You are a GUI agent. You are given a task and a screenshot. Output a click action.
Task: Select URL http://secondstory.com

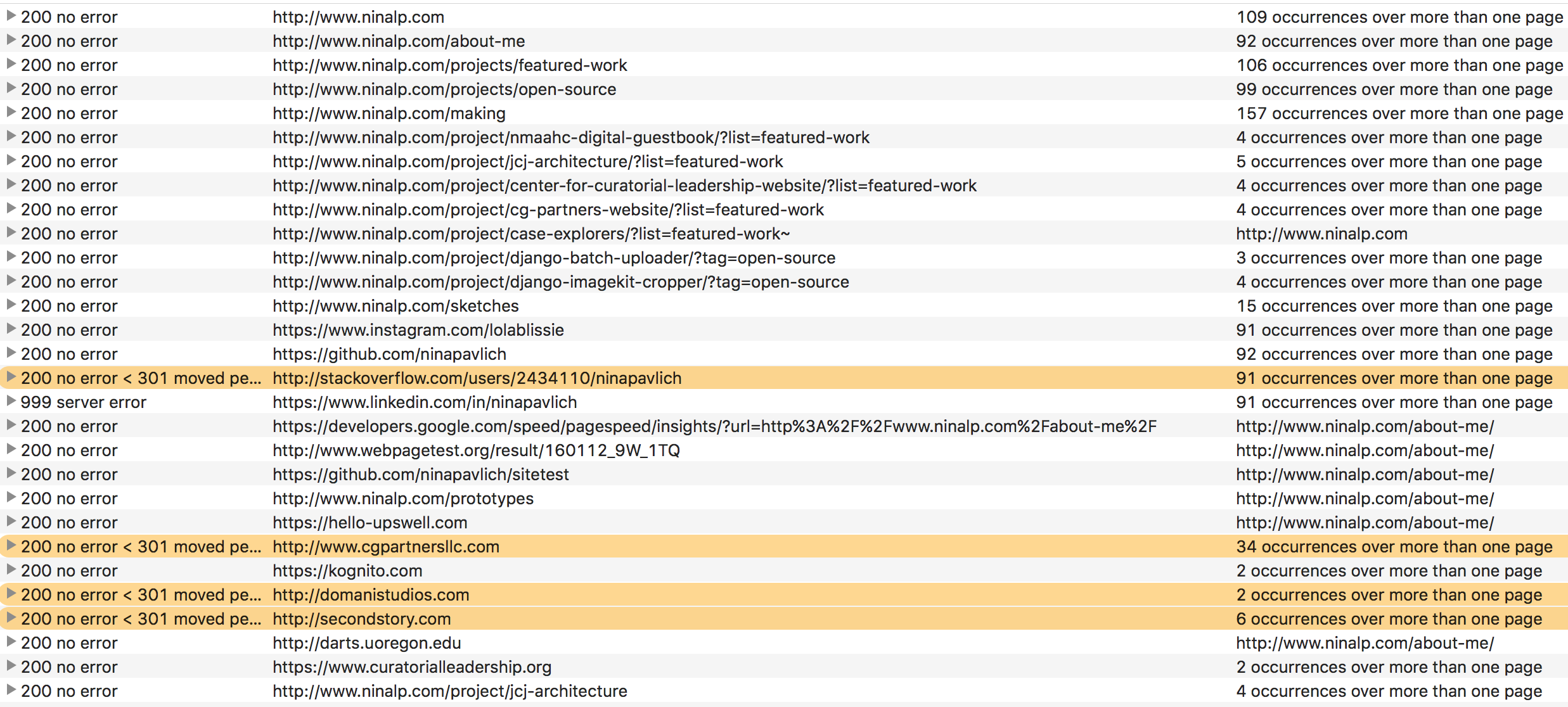click(362, 619)
